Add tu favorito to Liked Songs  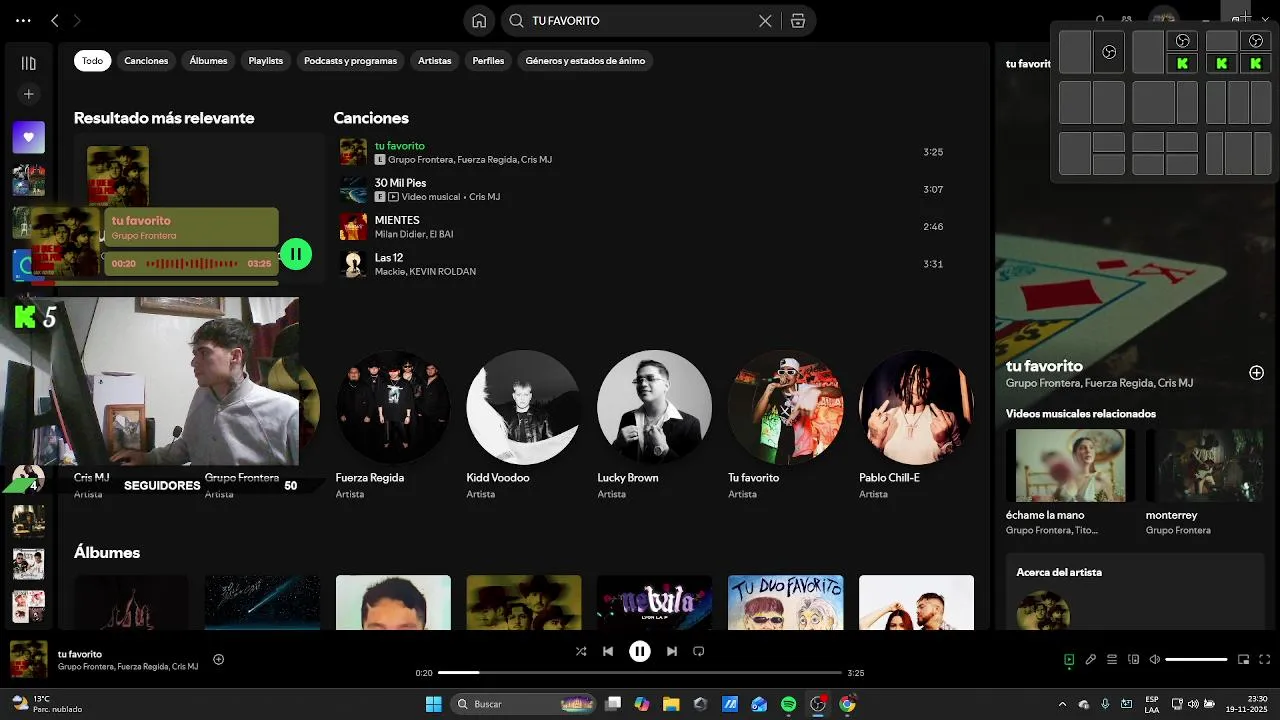click(218, 659)
